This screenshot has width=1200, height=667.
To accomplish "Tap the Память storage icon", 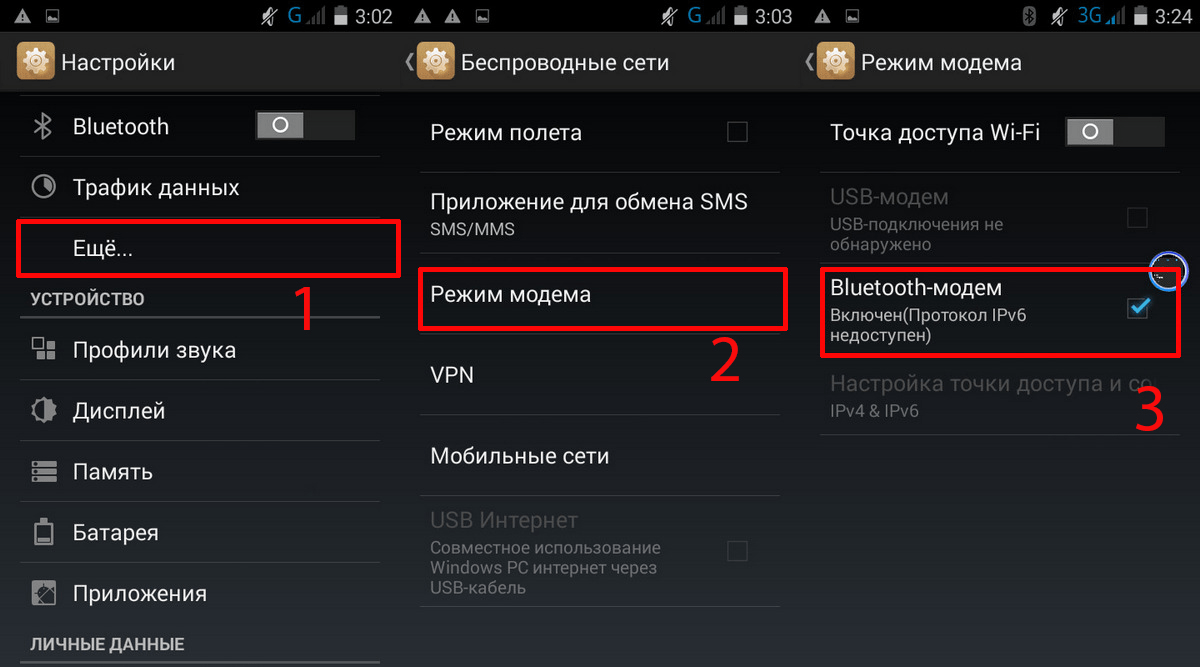I will click(x=44, y=471).
